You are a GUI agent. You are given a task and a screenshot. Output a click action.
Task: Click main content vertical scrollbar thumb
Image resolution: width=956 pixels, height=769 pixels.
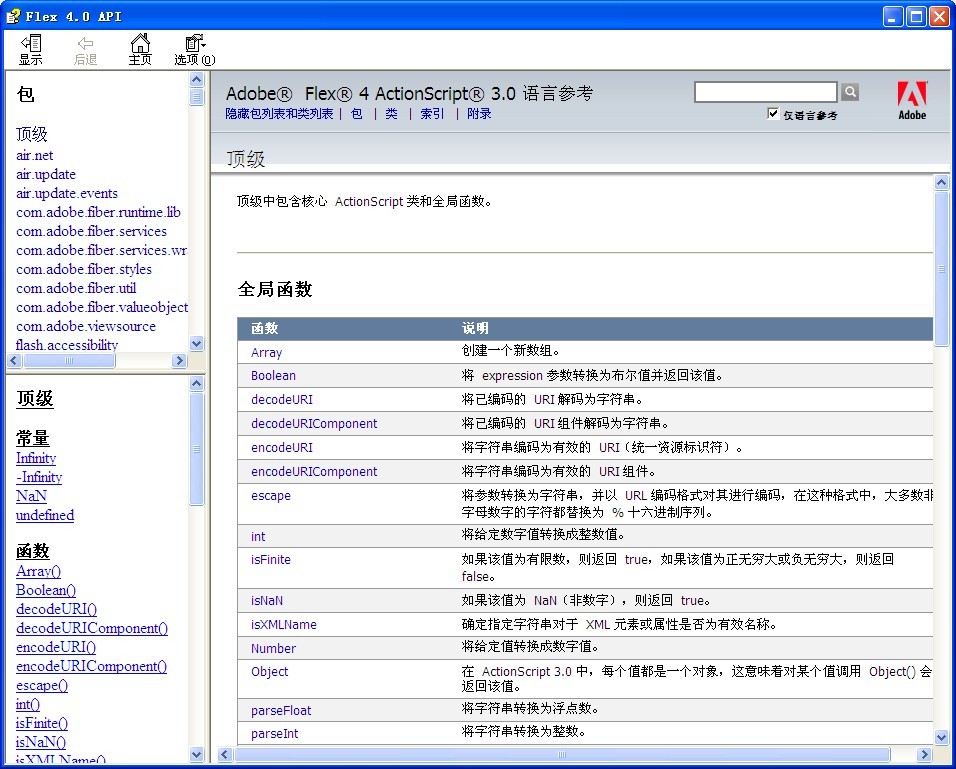[941, 269]
